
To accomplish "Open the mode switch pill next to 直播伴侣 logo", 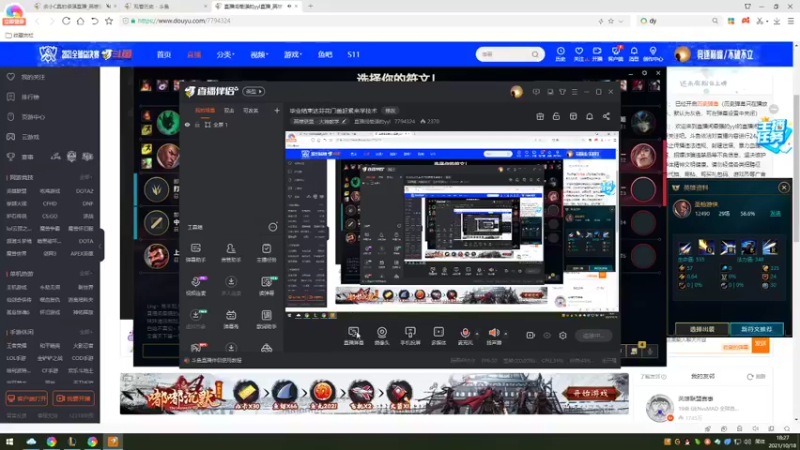I will [x=254, y=91].
